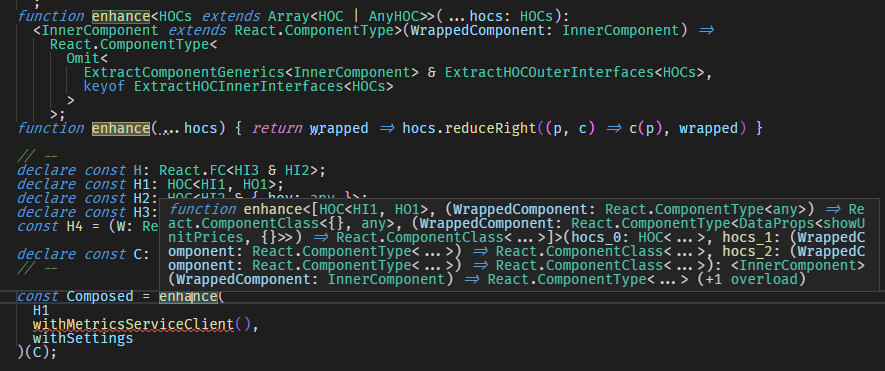Click the withSettings argument

(83, 338)
